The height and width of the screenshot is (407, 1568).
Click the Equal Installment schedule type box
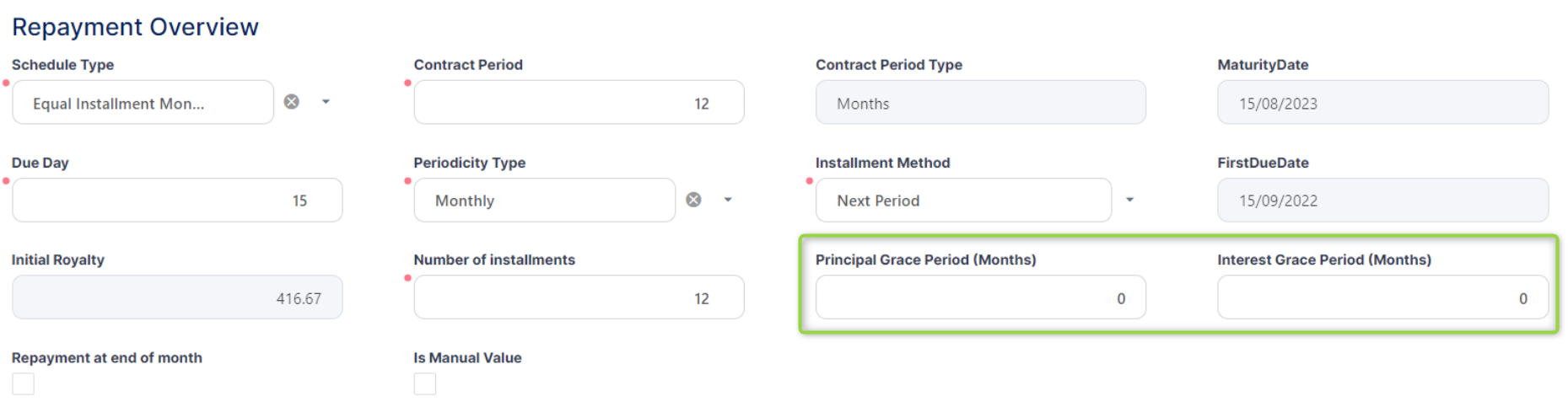click(x=143, y=103)
